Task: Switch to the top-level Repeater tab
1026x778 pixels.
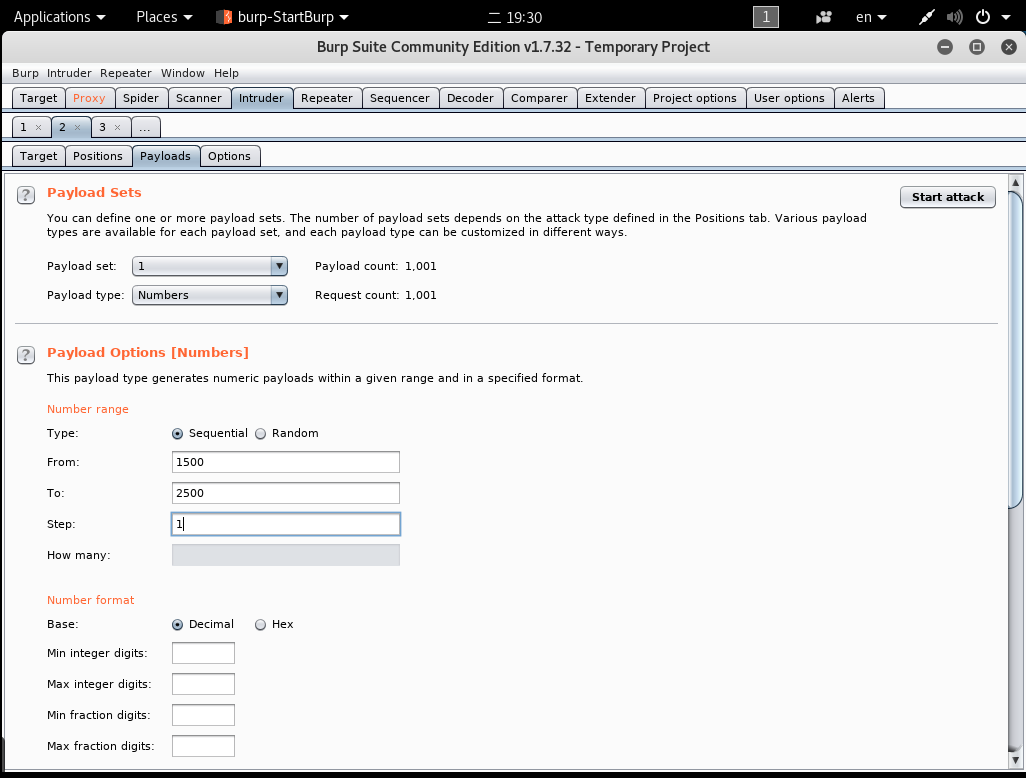Action: coord(327,98)
